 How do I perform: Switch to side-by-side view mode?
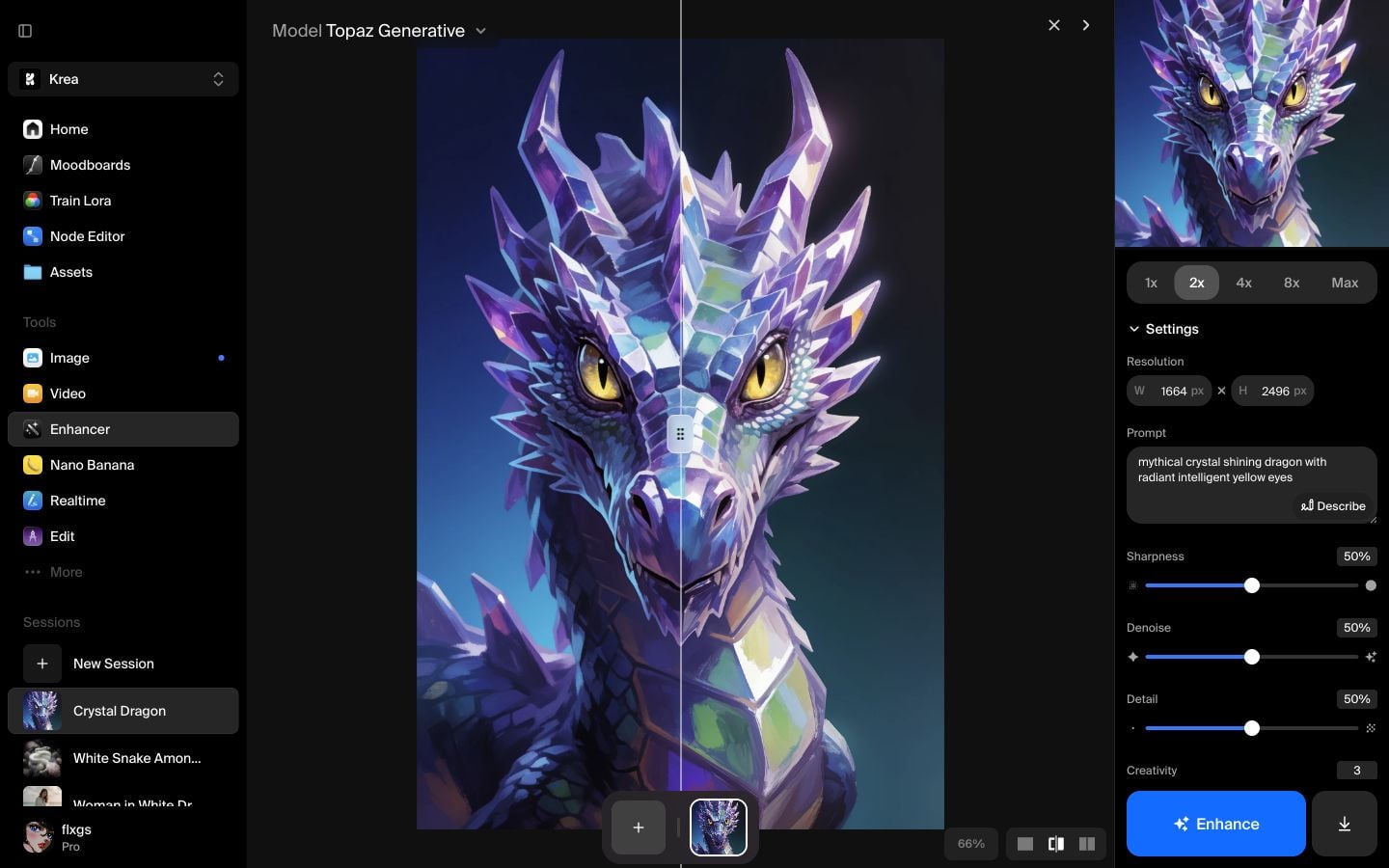coord(1087,844)
